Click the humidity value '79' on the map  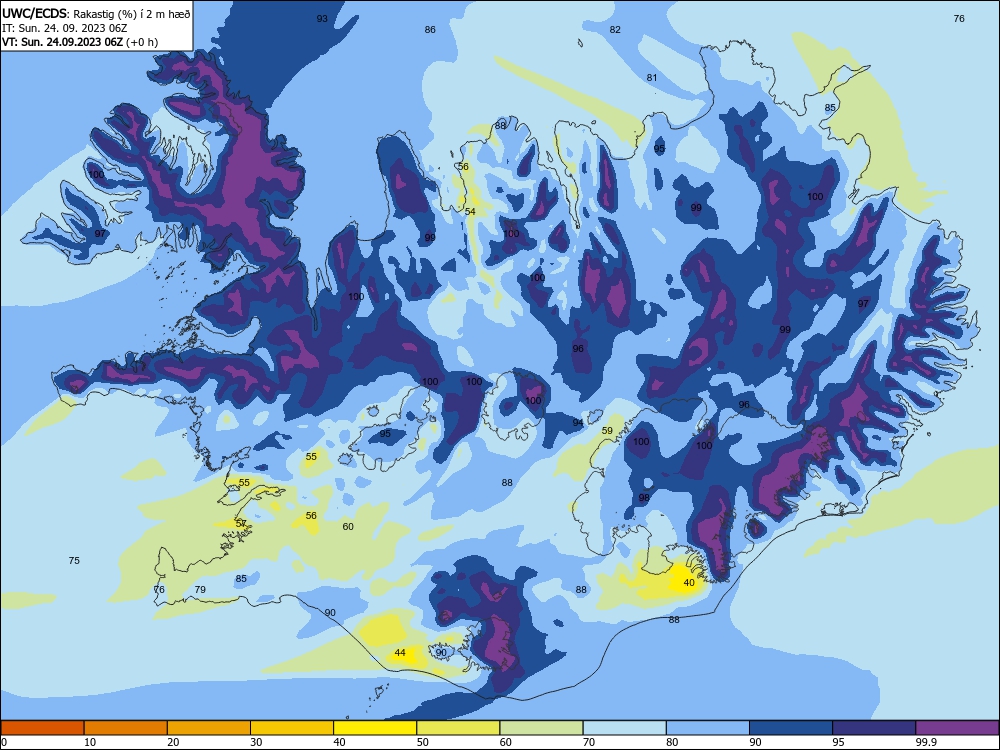point(200,589)
